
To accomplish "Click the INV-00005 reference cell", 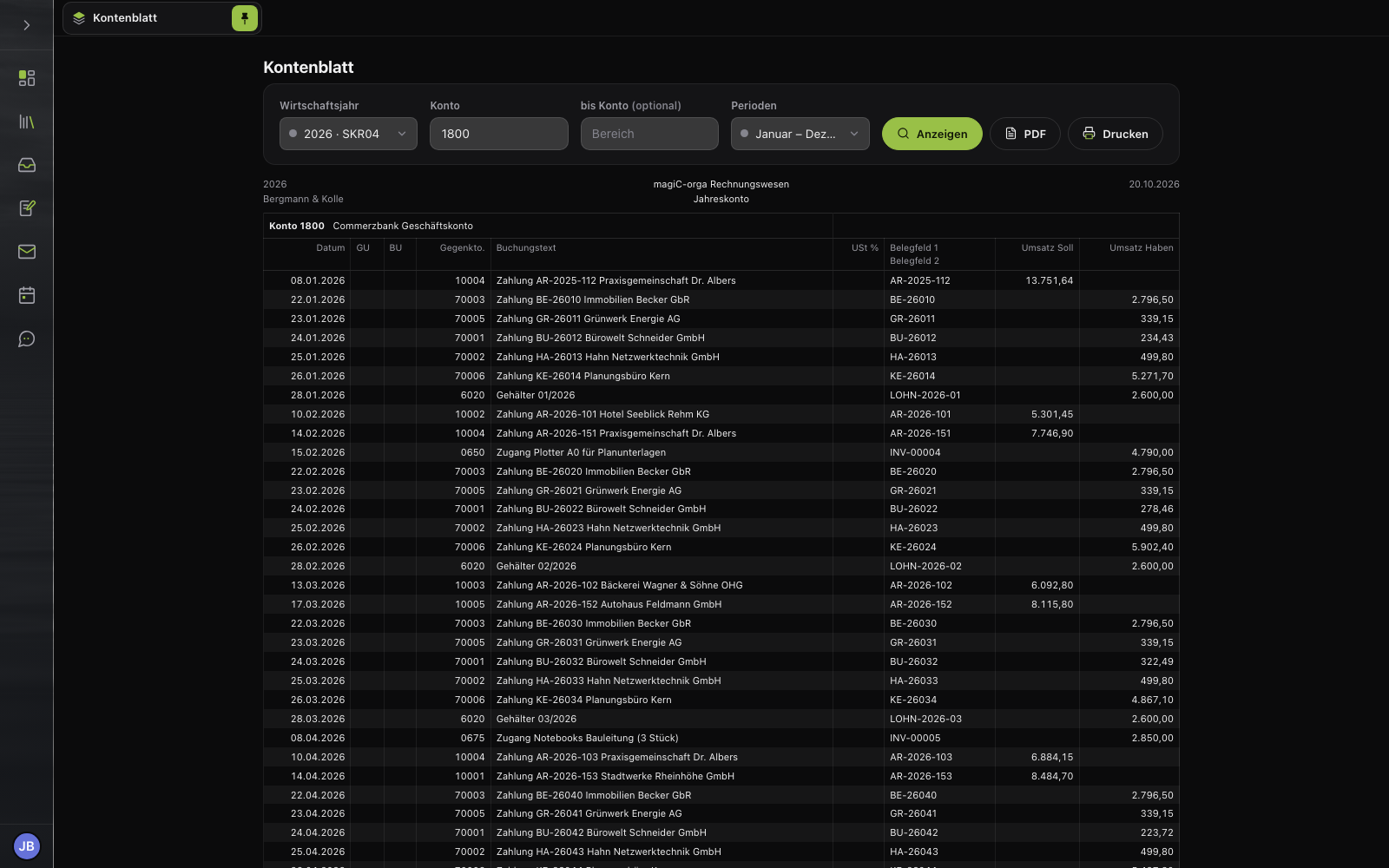I will (x=915, y=738).
